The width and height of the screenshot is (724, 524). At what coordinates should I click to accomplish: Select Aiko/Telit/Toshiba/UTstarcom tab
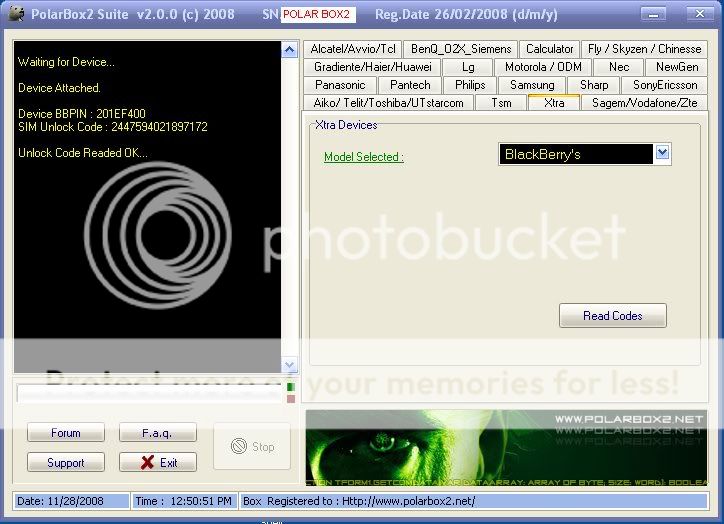click(x=388, y=102)
